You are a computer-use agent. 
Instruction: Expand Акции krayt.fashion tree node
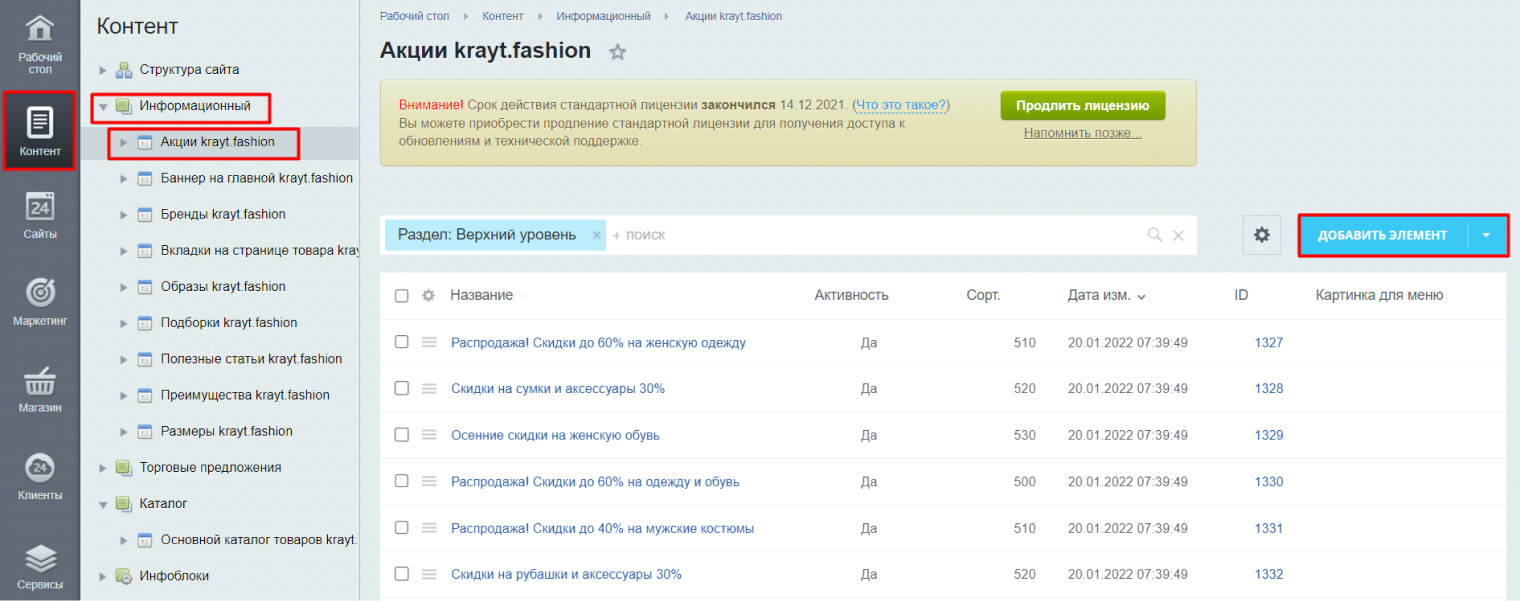pyautogui.click(x=124, y=142)
